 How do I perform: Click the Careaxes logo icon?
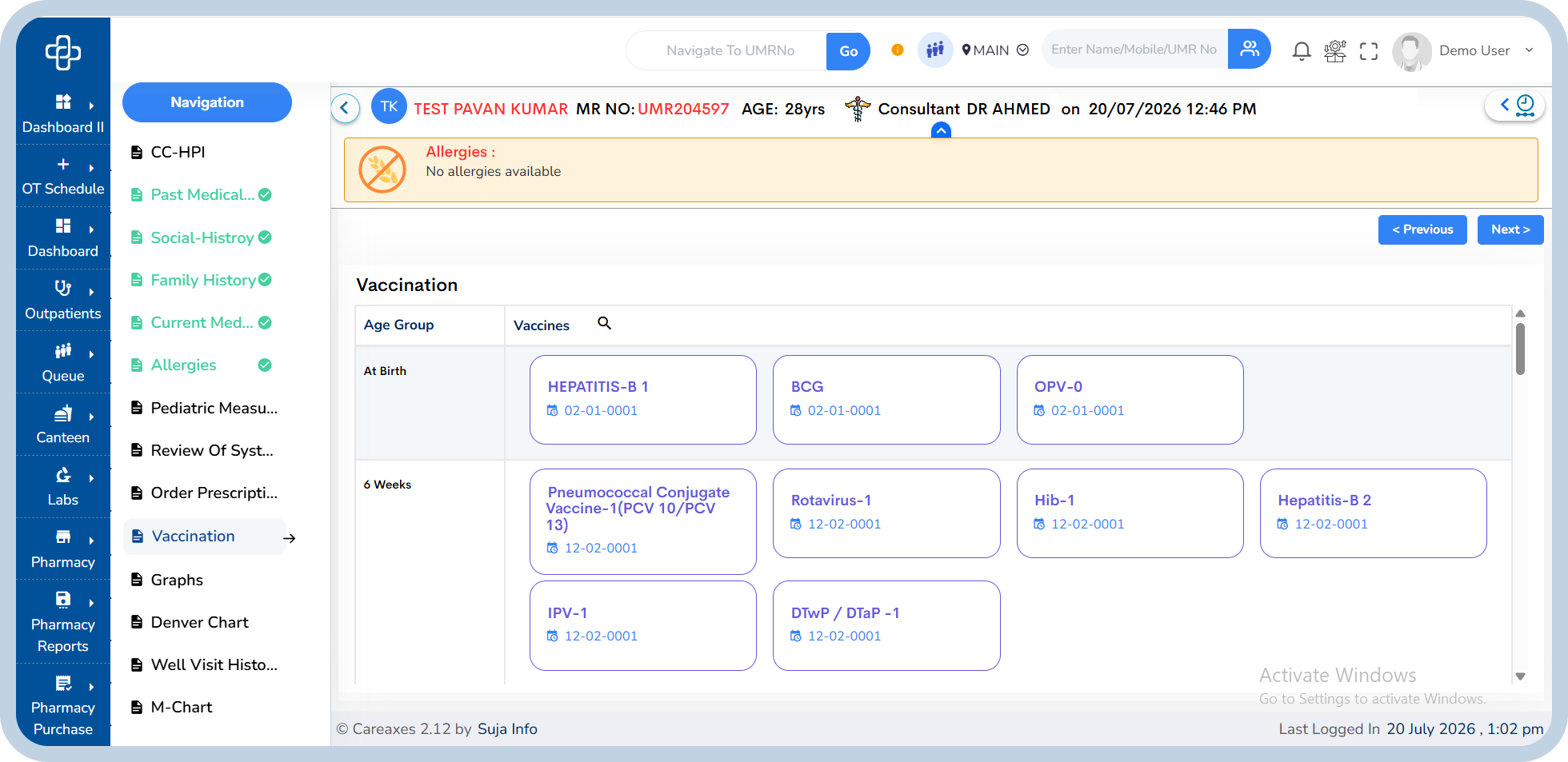click(x=62, y=53)
